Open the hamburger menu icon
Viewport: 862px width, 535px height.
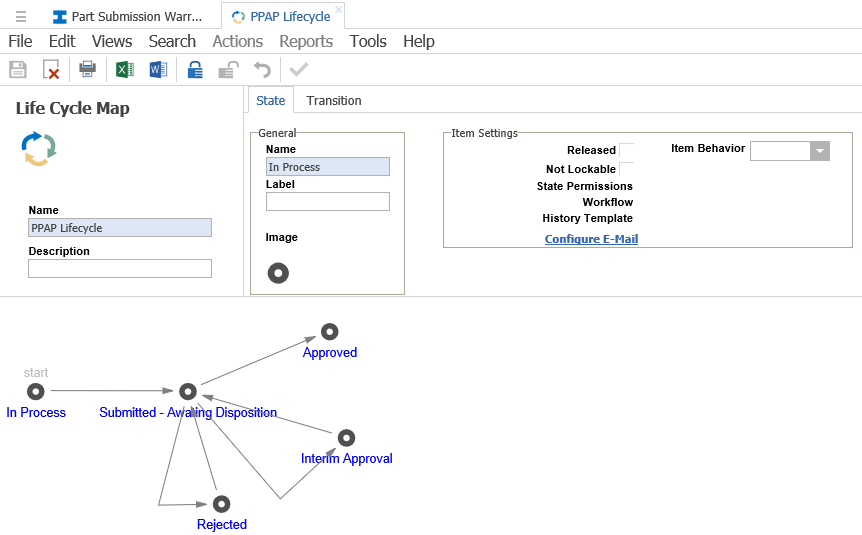[21, 17]
